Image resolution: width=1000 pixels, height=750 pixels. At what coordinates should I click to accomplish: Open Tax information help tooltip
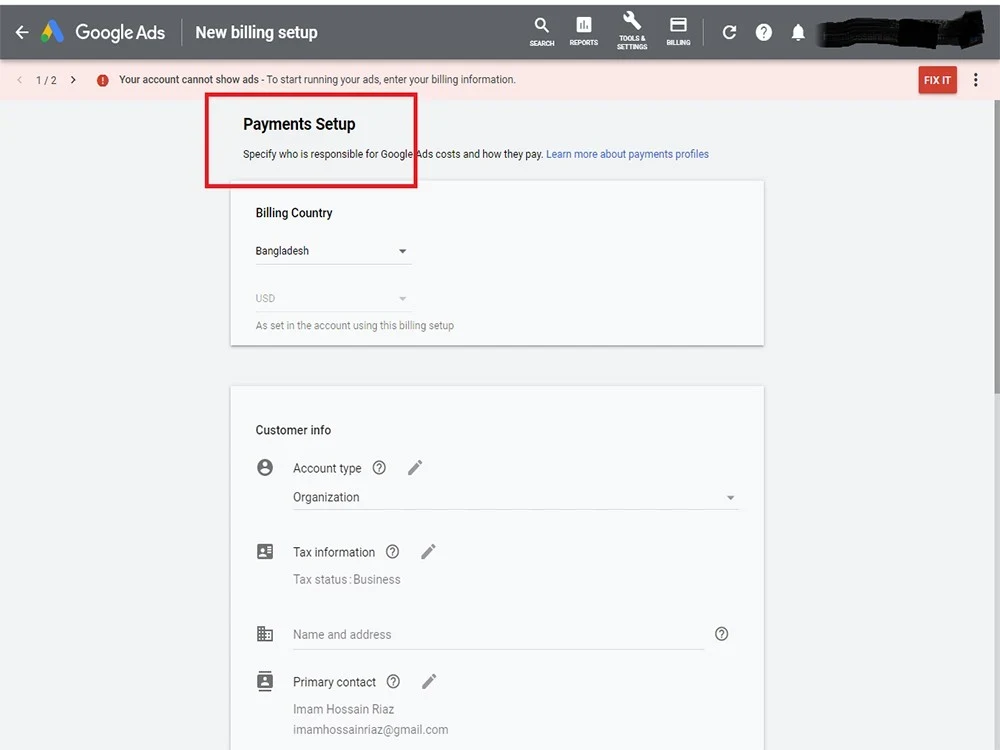pyautogui.click(x=392, y=552)
